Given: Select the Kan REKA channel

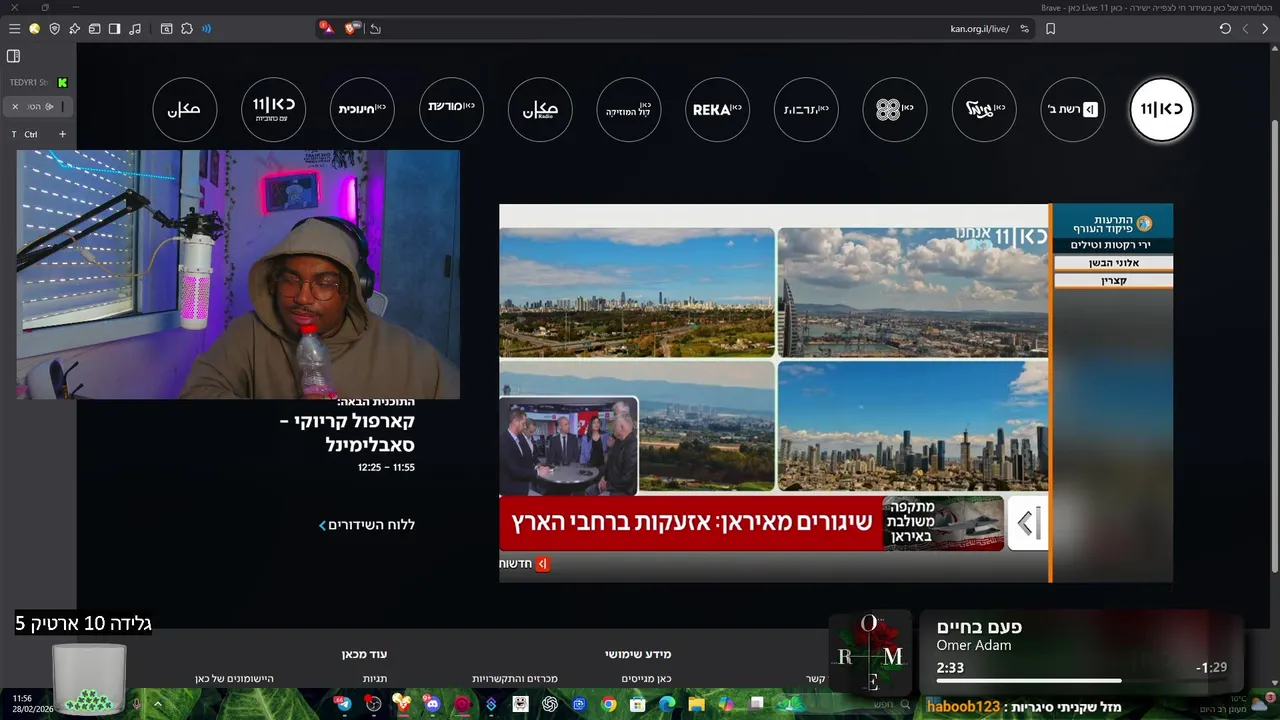Looking at the screenshot, I should point(718,109).
